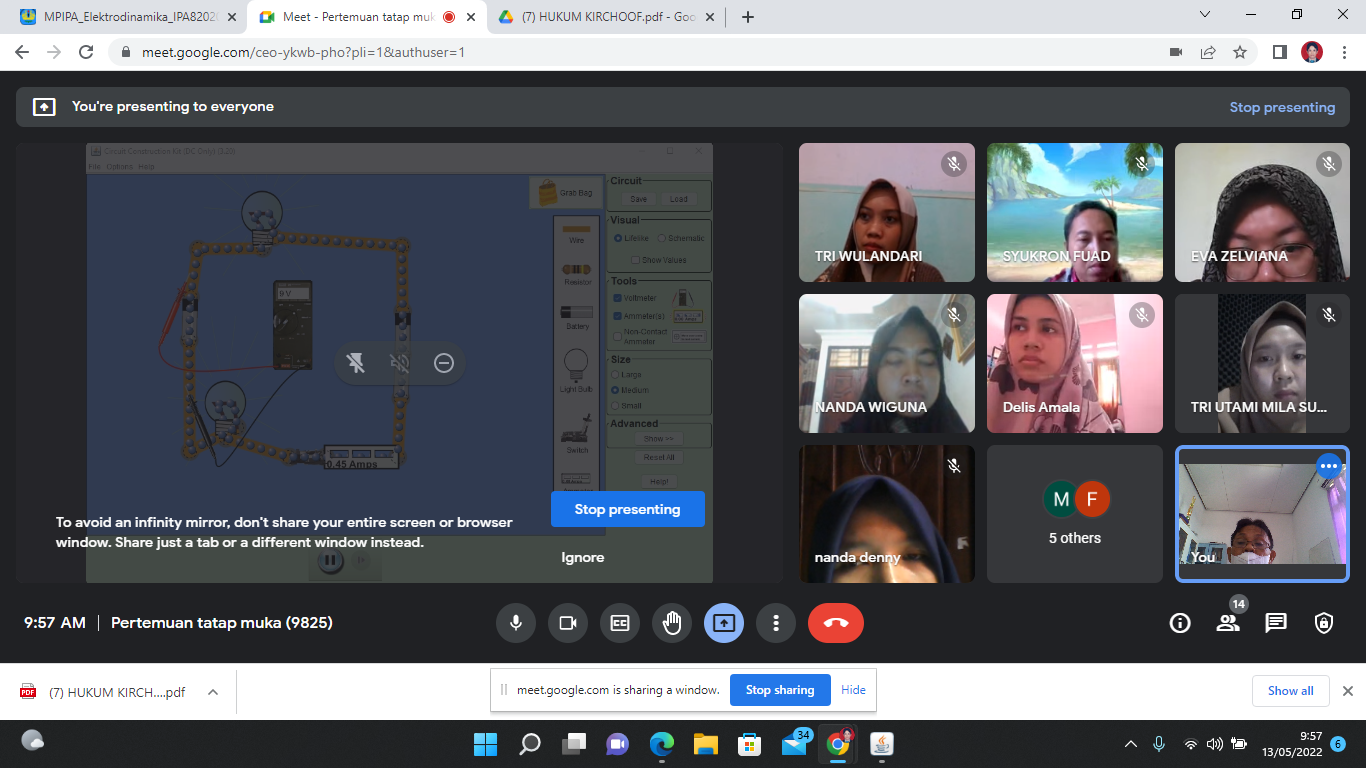Leave call with red hang-up button

tap(836, 623)
